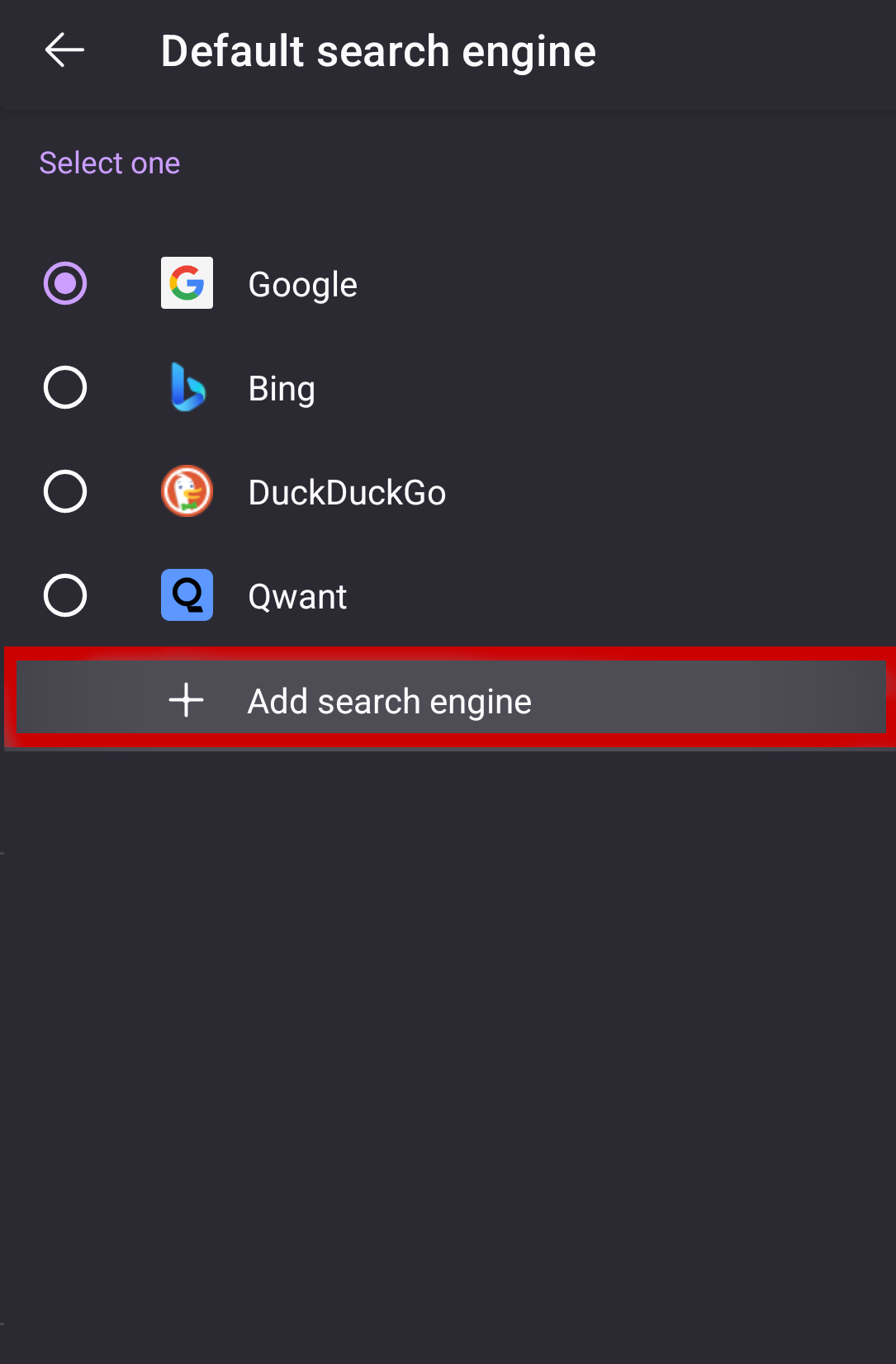Image resolution: width=896 pixels, height=1364 pixels.
Task: Go back using the arrow icon
Action: [64, 50]
